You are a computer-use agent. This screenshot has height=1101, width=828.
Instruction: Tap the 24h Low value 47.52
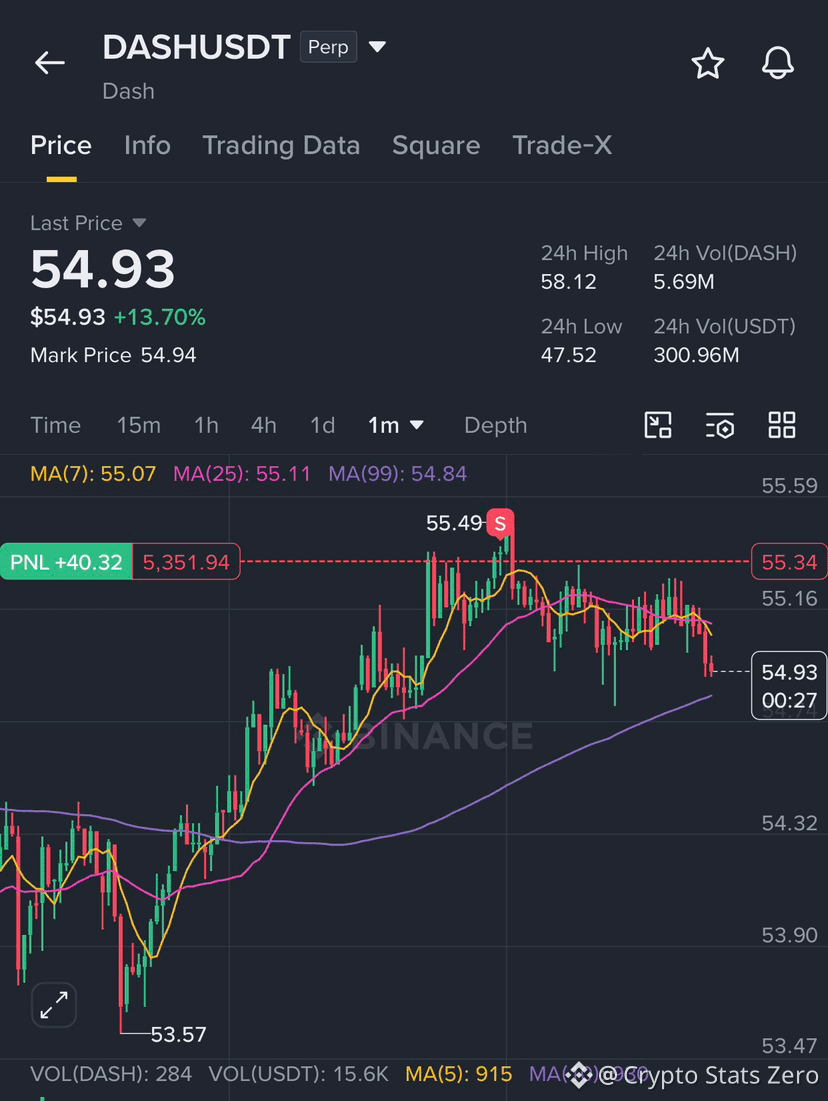pos(568,355)
